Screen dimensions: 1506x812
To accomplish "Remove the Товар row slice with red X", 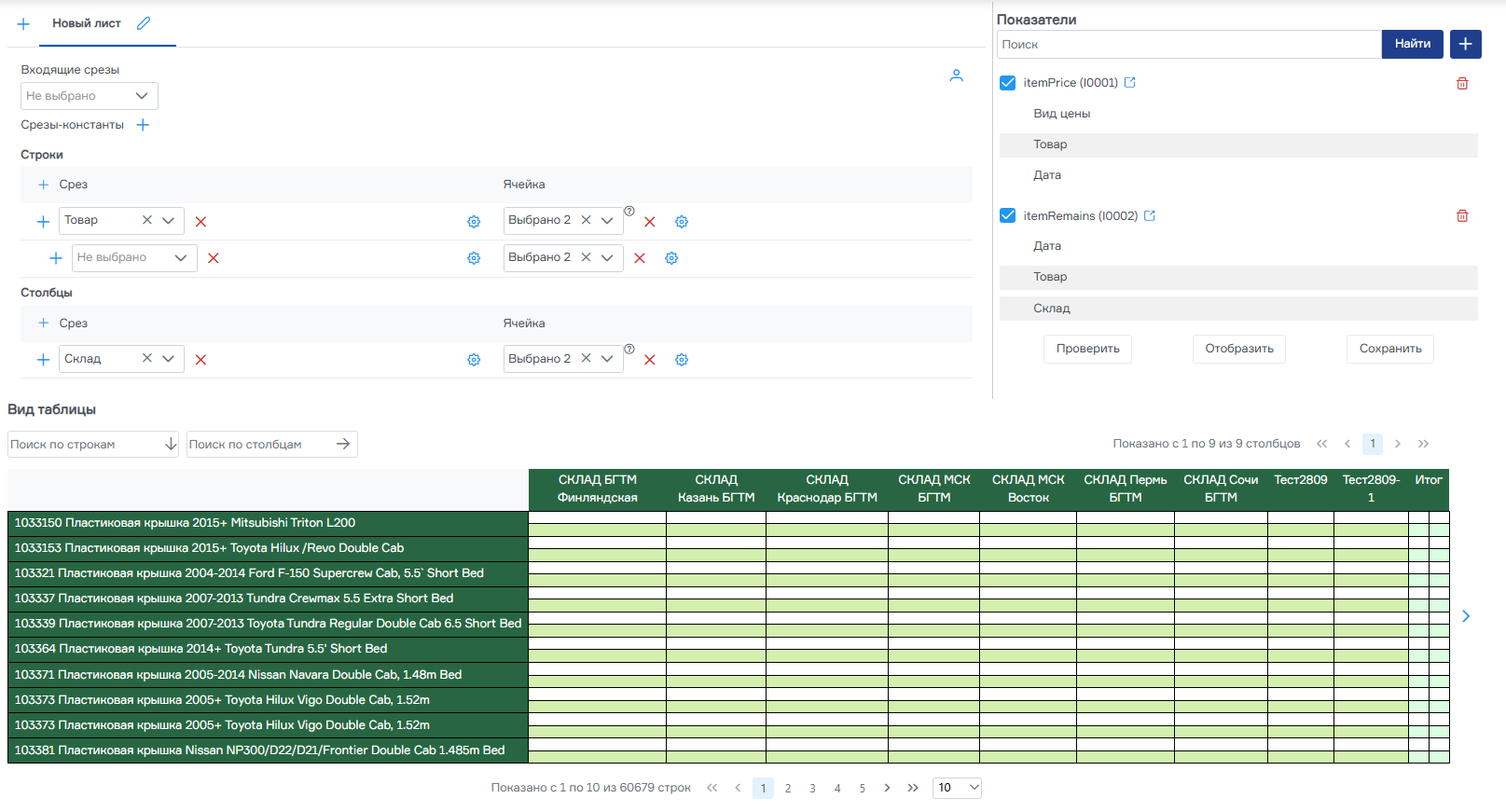I will tap(200, 222).
